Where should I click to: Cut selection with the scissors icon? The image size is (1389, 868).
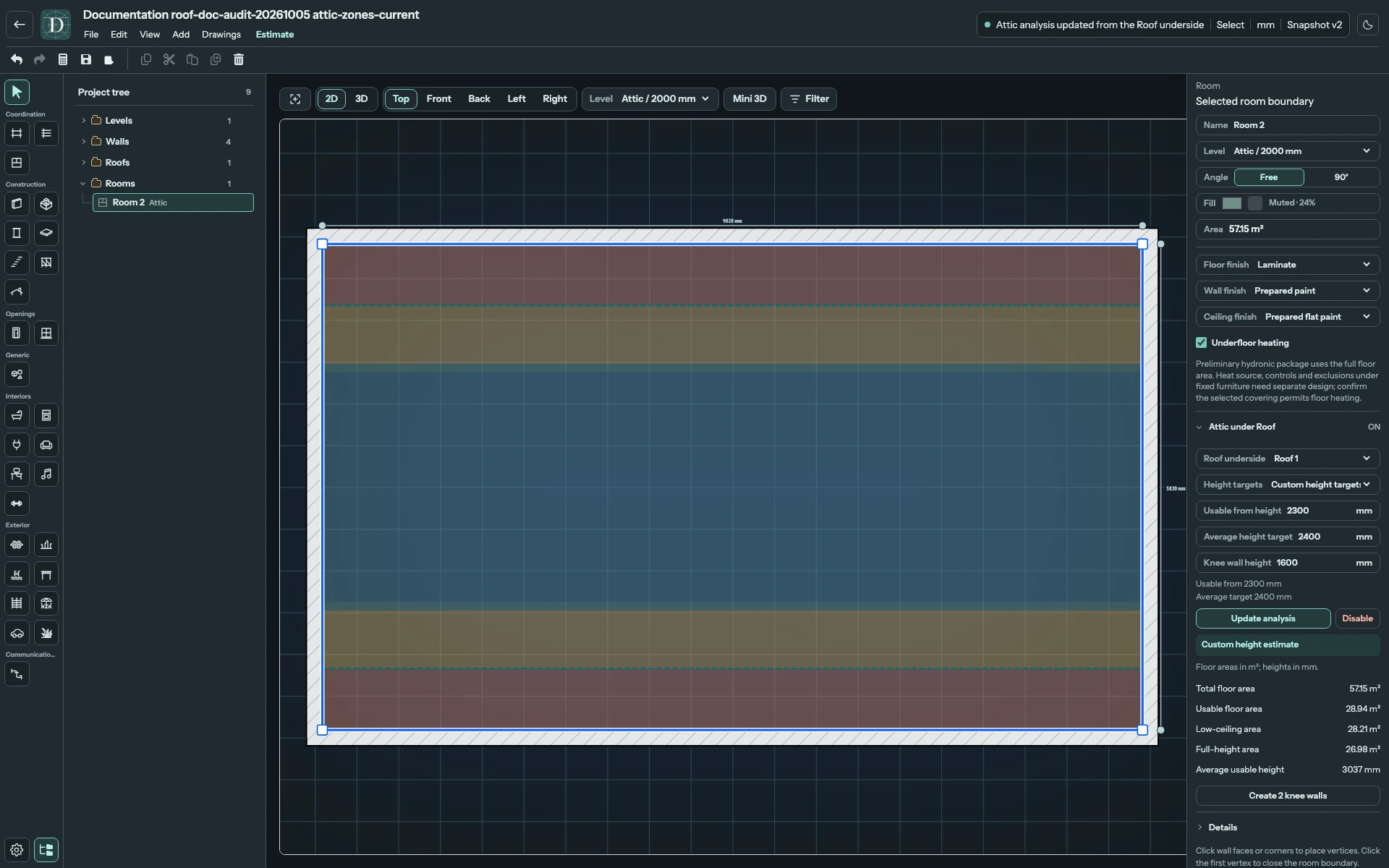coord(169,59)
